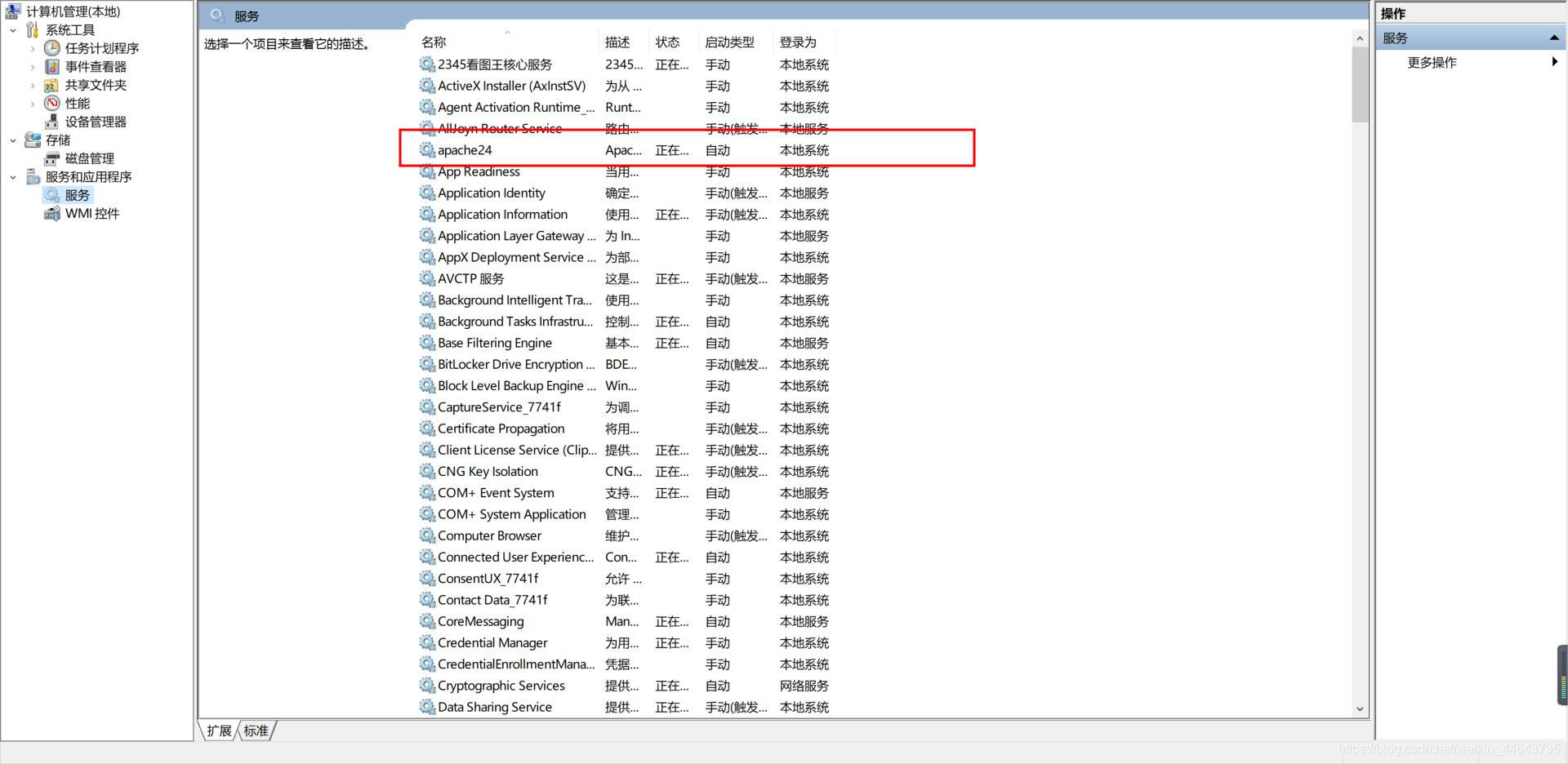The width and height of the screenshot is (1568, 764).
Task: Click the gear icon beside Cryptographic Services
Action: (x=427, y=686)
